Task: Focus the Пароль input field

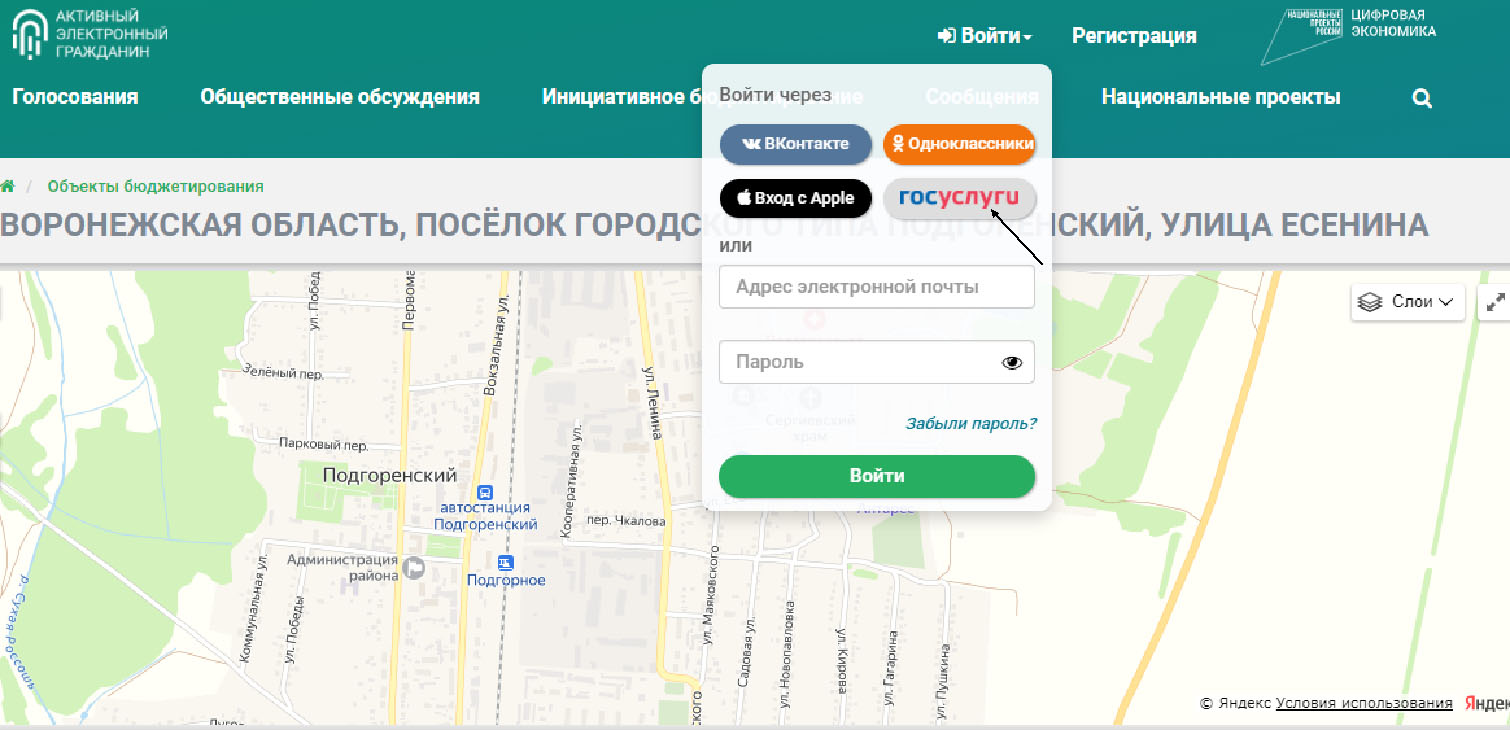Action: (x=877, y=362)
